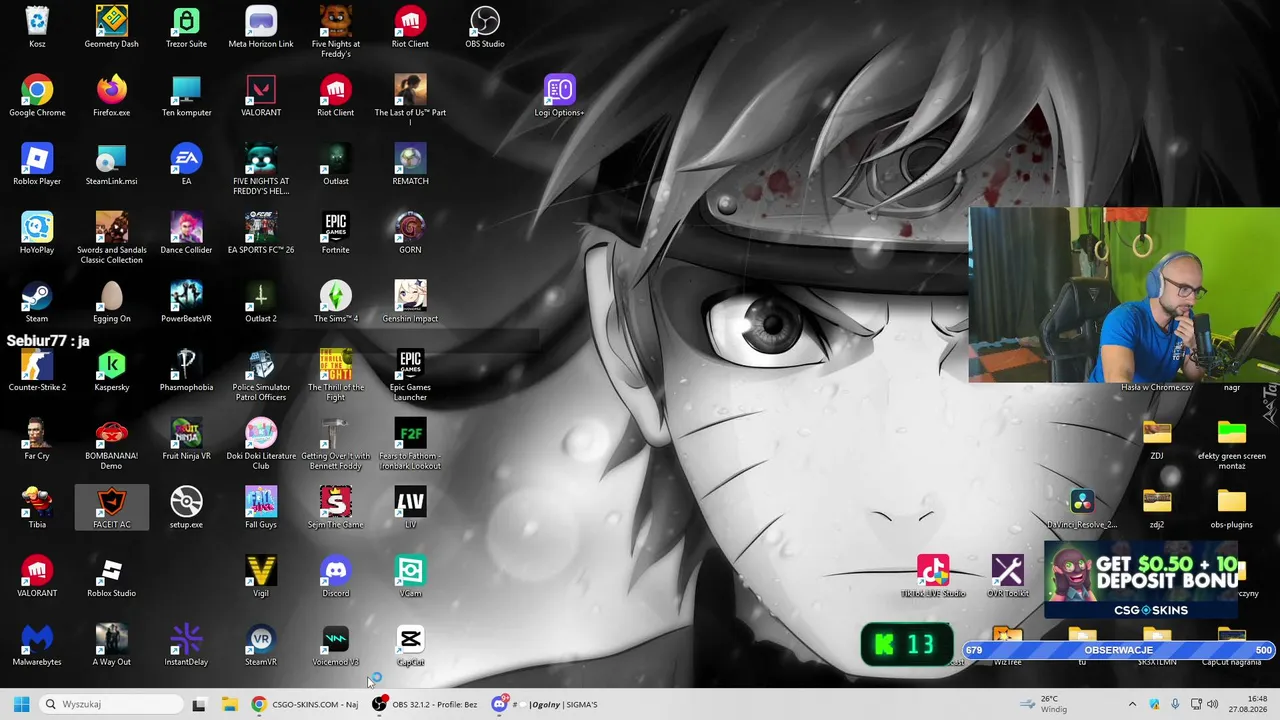Launch VCam from the desktop

point(410,577)
